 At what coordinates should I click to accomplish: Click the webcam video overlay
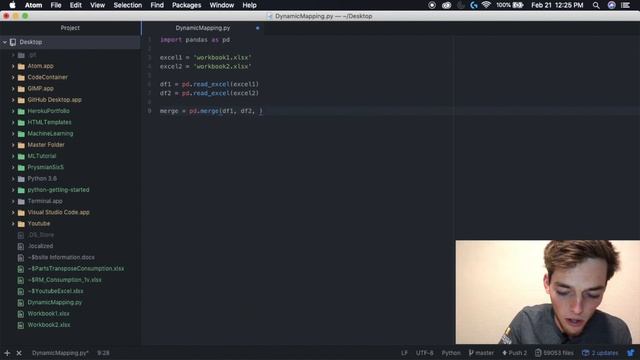coord(548,292)
